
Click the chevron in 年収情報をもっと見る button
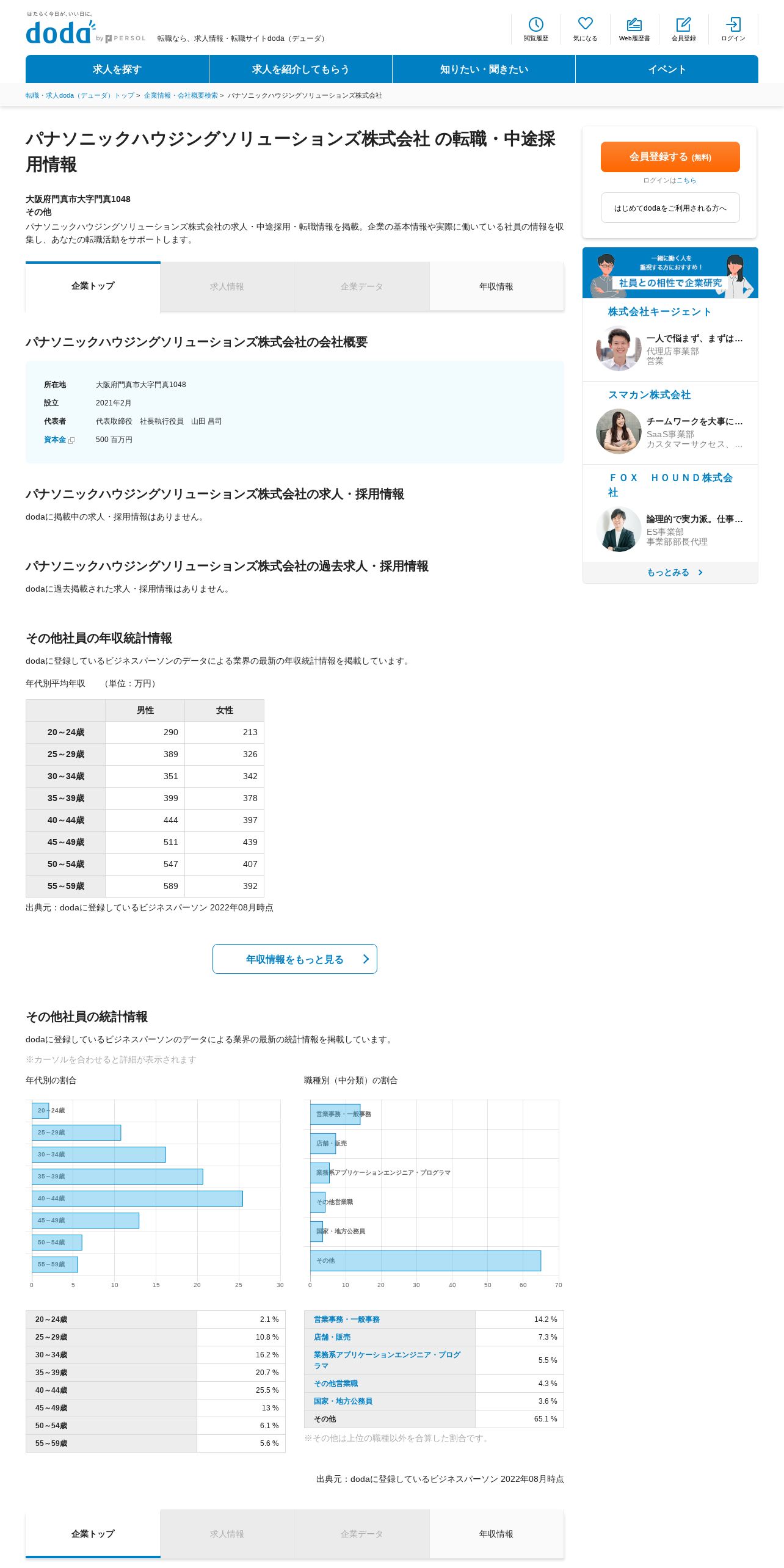tap(366, 959)
